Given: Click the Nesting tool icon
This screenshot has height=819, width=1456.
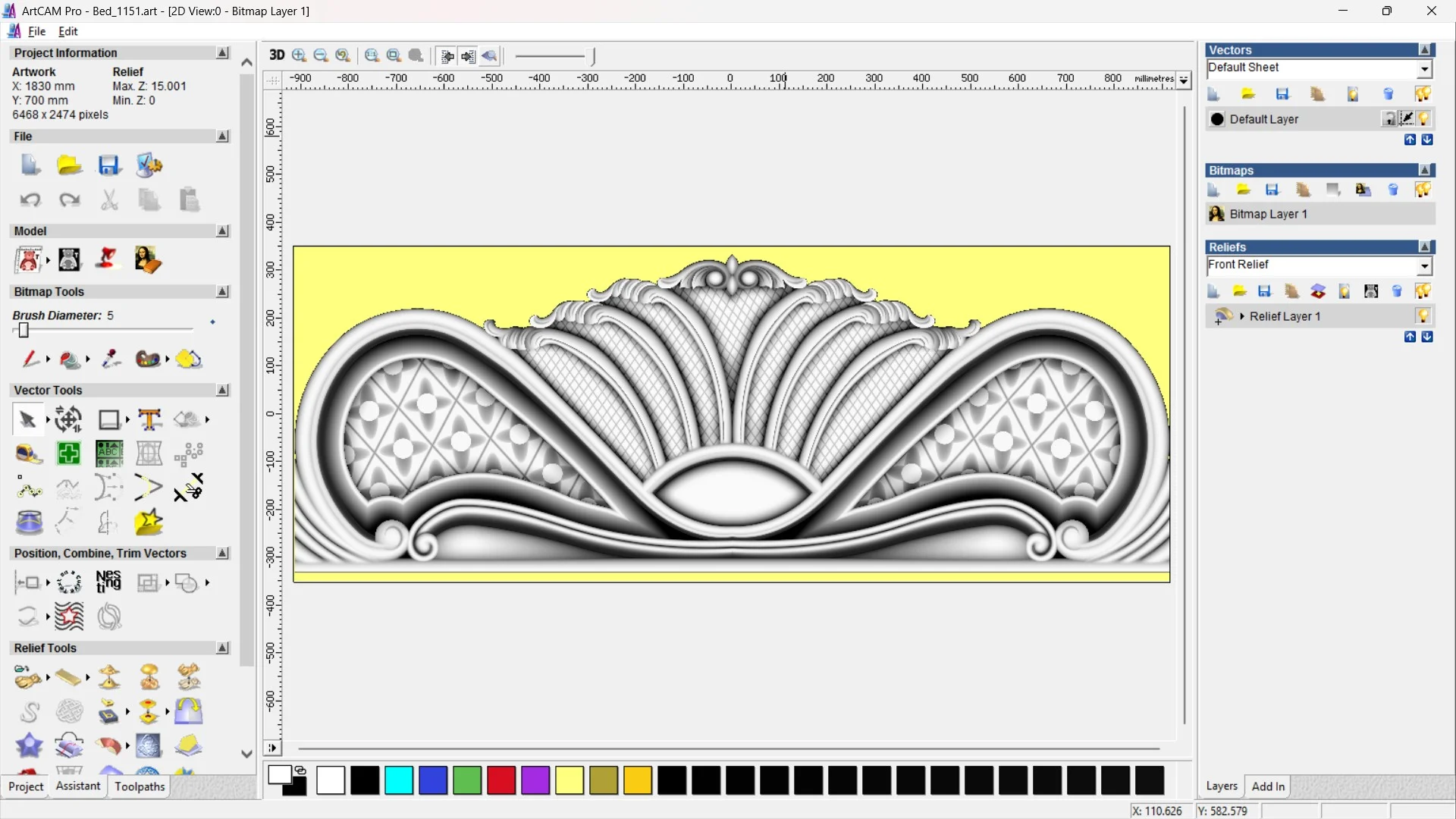Looking at the screenshot, I should click(x=108, y=582).
